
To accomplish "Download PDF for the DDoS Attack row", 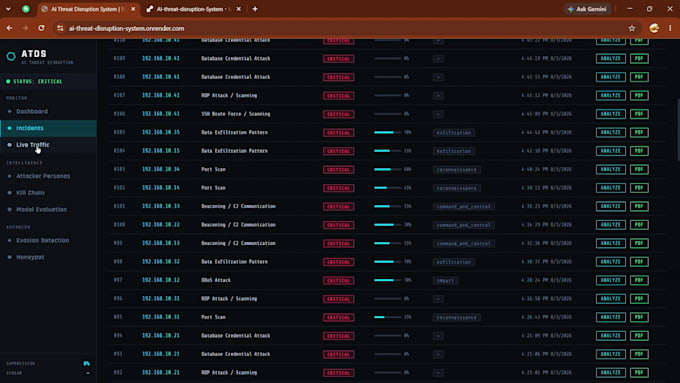I will tap(639, 280).
